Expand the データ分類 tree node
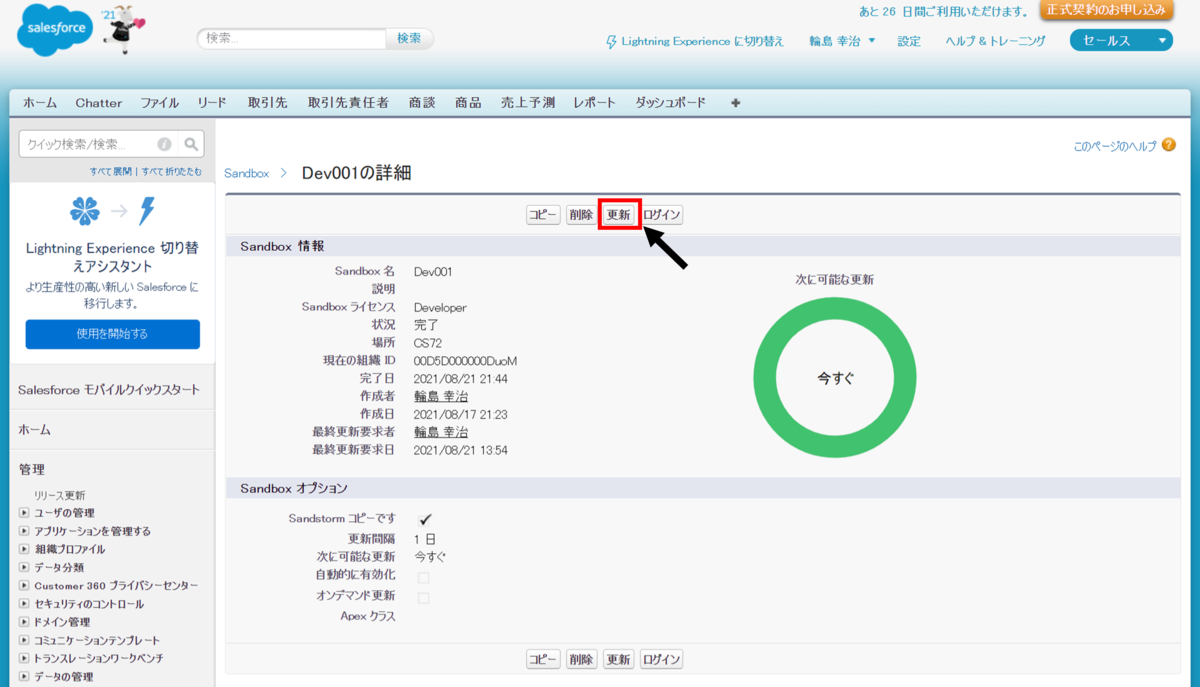Viewport: 1200px width, 687px height. (24, 567)
